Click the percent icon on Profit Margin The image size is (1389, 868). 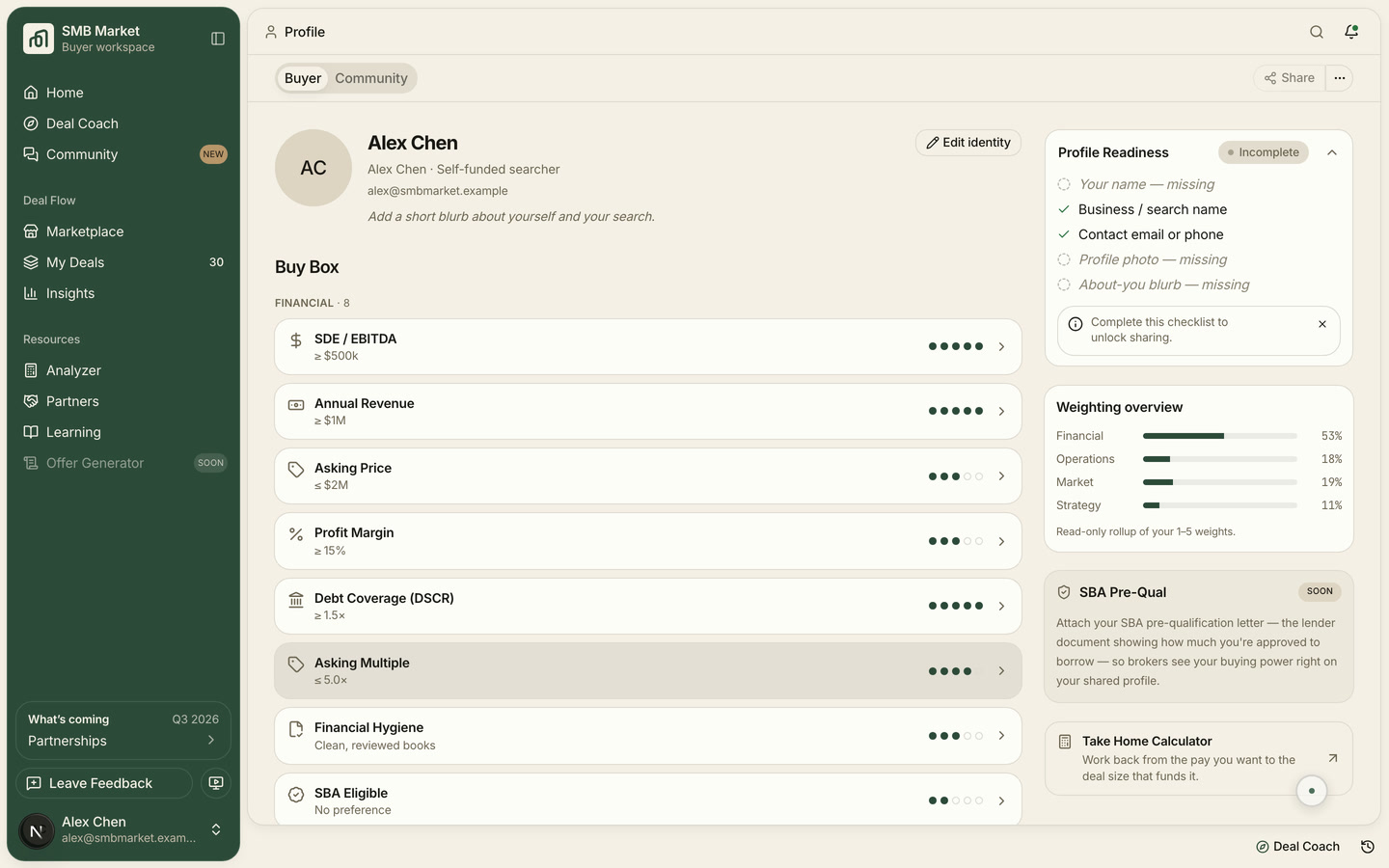tap(296, 533)
